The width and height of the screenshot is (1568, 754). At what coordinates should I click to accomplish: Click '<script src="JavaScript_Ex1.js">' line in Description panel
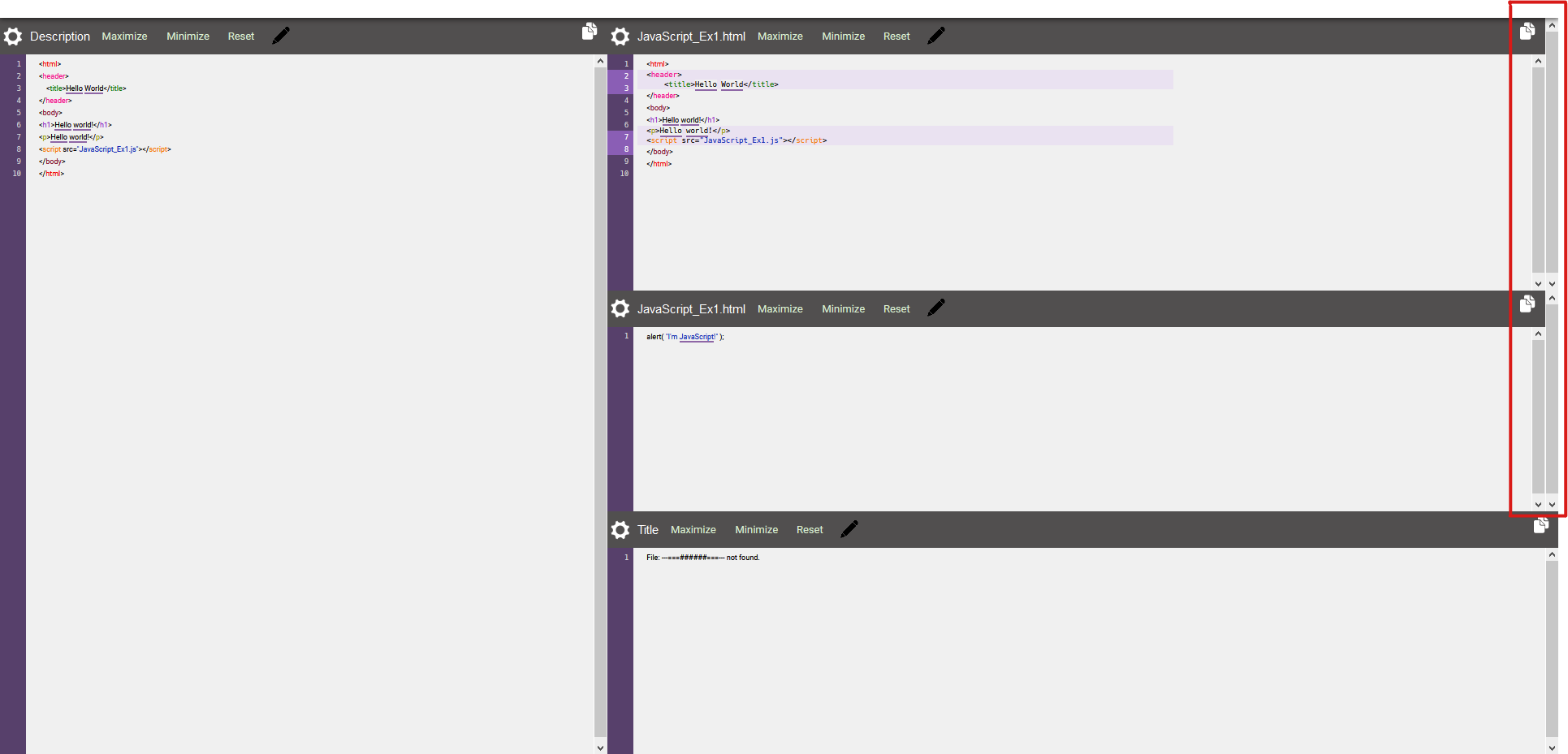click(105, 149)
